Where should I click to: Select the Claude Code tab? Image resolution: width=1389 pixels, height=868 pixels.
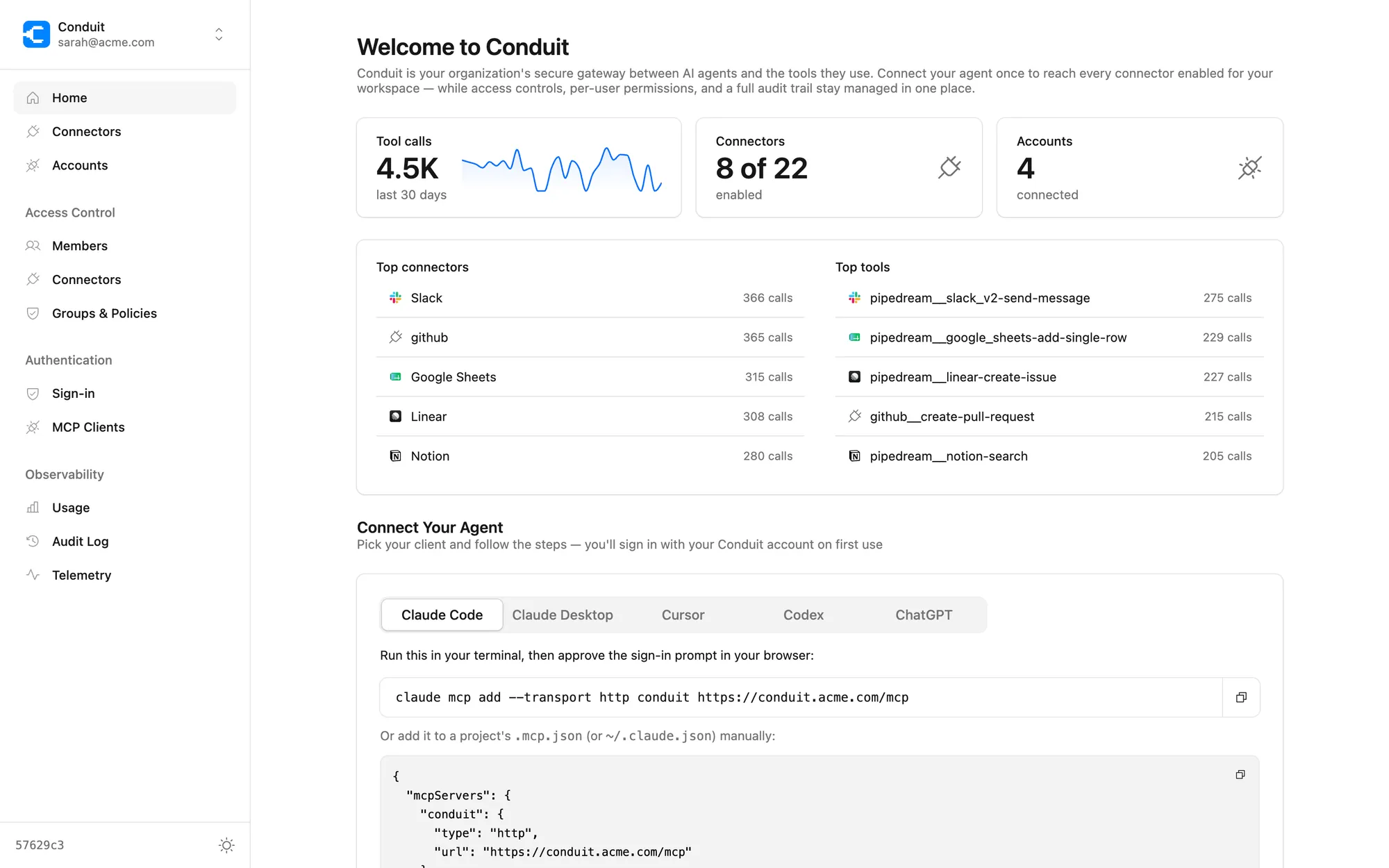pos(442,615)
